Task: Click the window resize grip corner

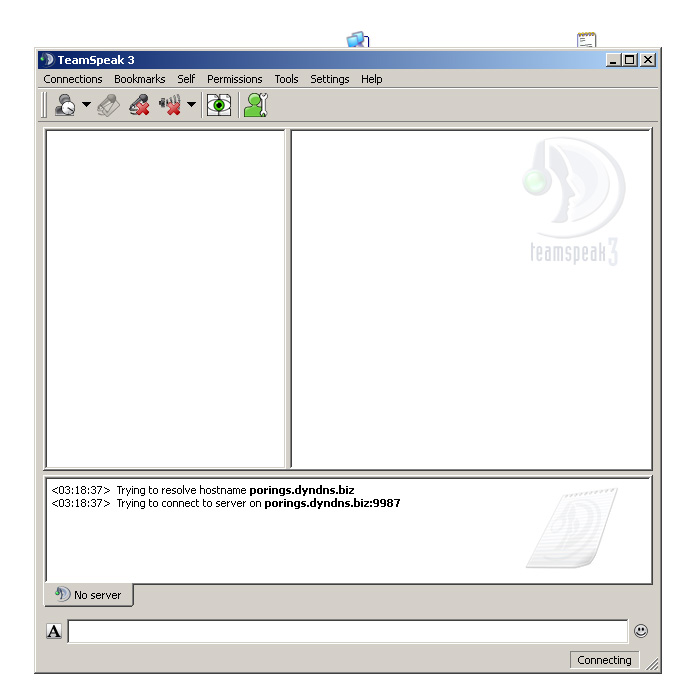Action: point(652,664)
